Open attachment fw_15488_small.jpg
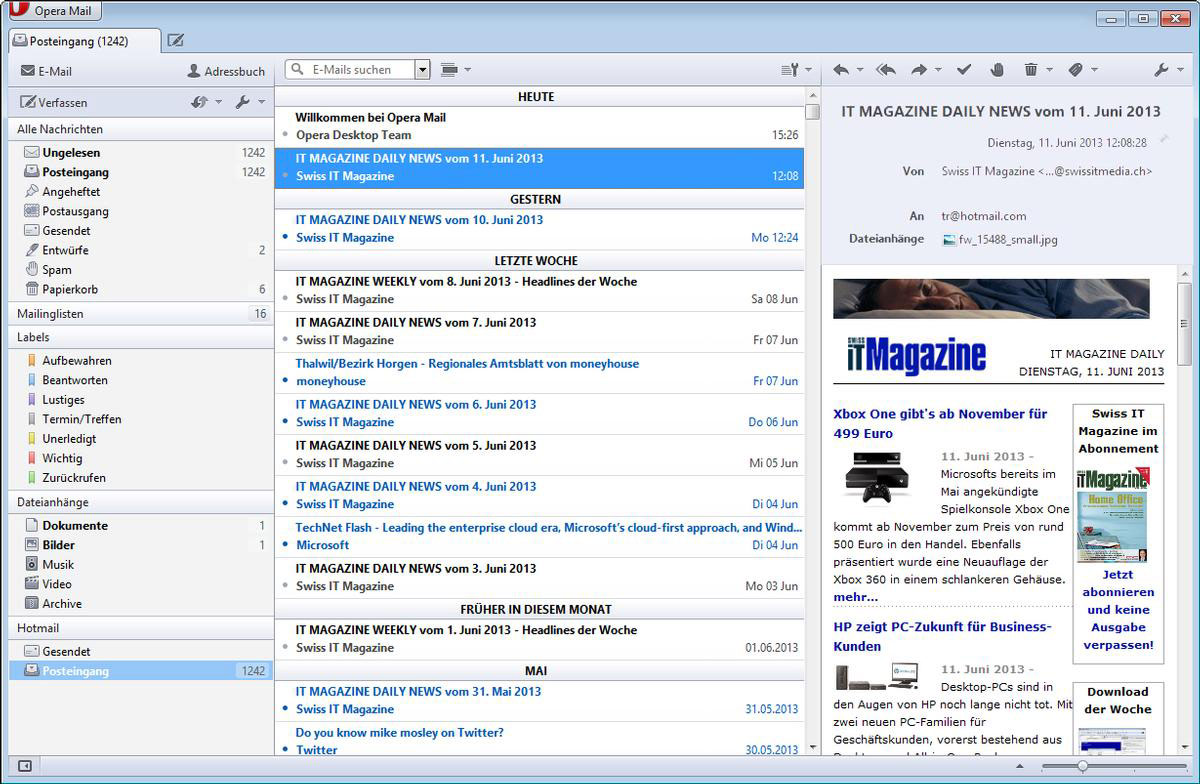 [x=1000, y=239]
